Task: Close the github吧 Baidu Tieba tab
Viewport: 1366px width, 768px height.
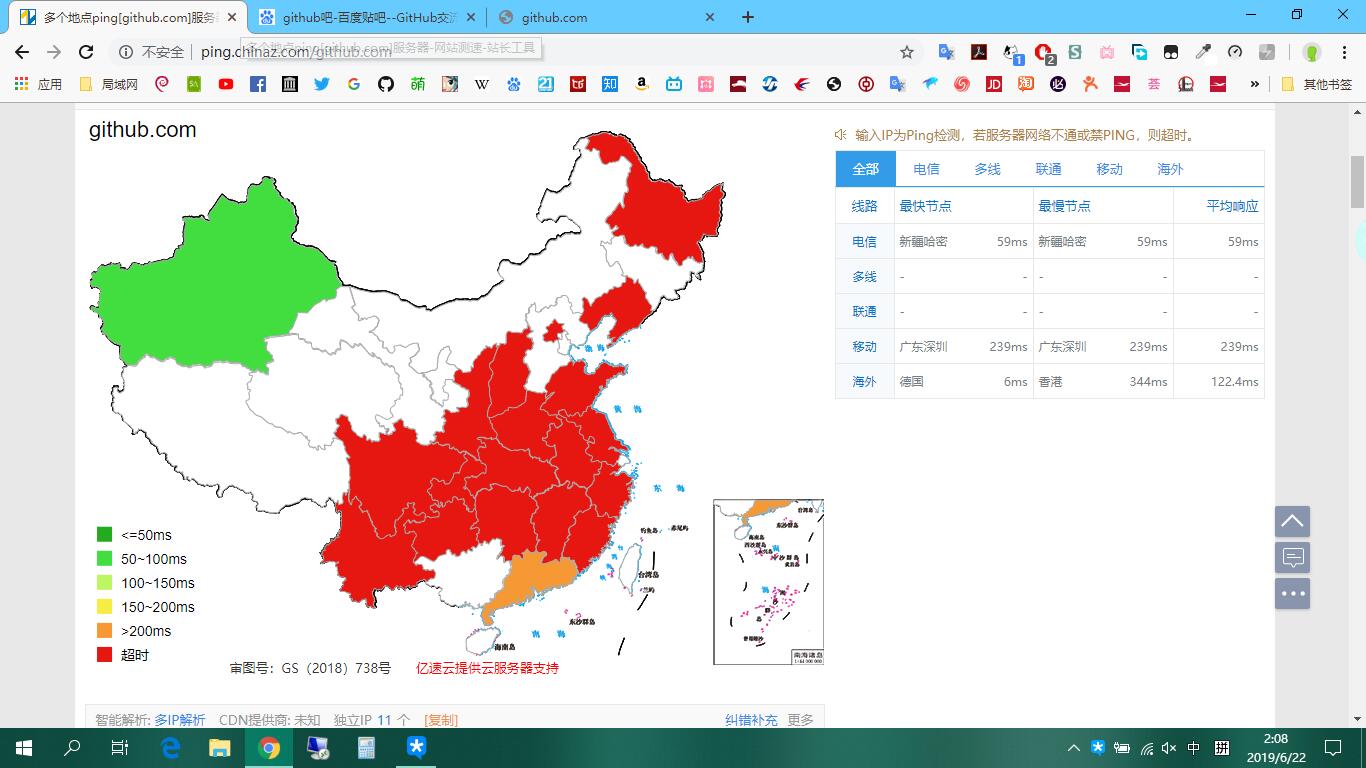Action: click(471, 17)
